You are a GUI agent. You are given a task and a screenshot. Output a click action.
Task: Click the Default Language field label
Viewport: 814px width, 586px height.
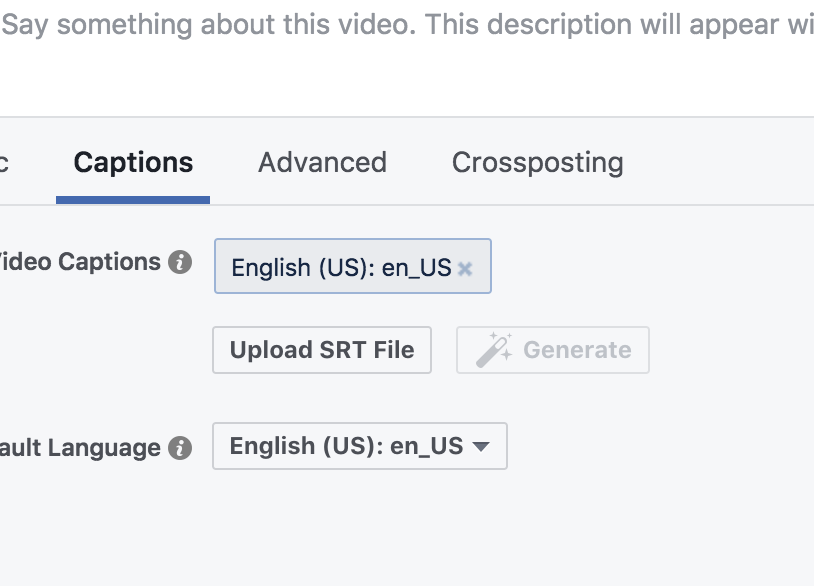point(80,448)
